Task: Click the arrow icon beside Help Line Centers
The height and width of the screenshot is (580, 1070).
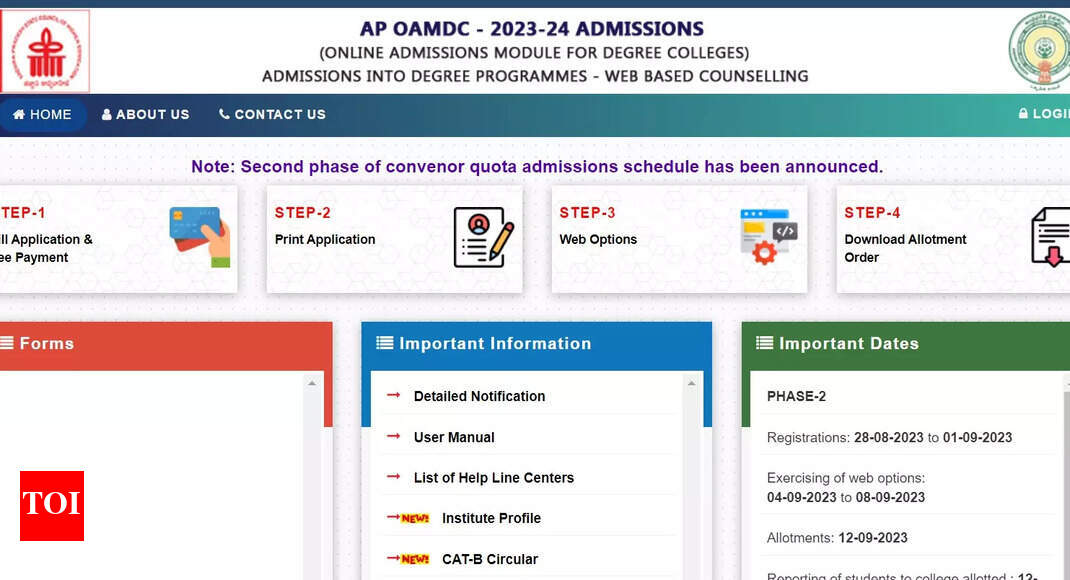Action: click(x=393, y=476)
